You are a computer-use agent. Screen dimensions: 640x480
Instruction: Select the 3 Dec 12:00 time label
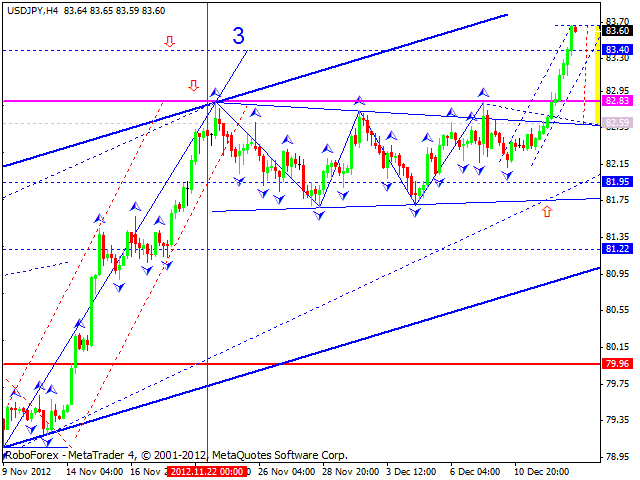[x=412, y=470]
